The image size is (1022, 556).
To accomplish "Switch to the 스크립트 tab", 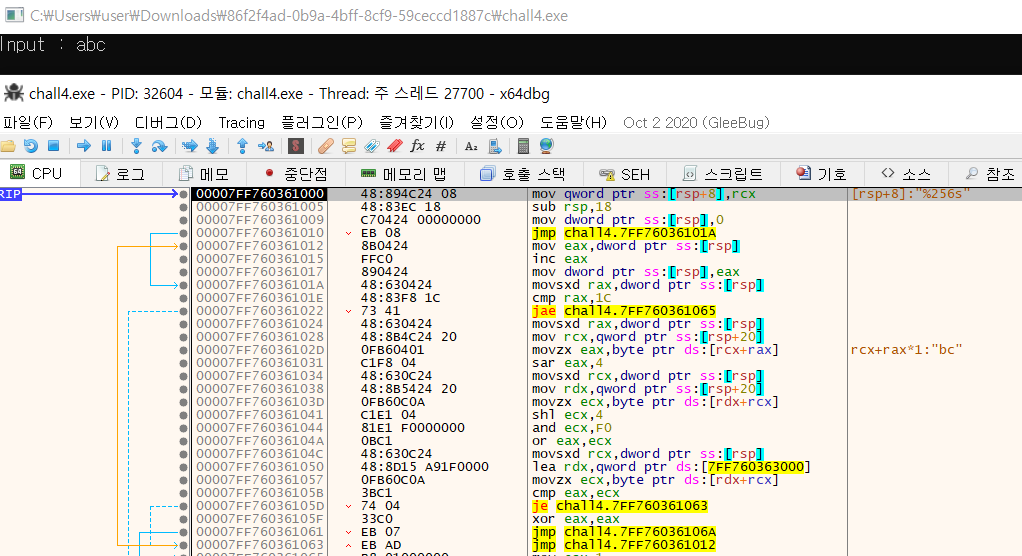I will click(723, 174).
